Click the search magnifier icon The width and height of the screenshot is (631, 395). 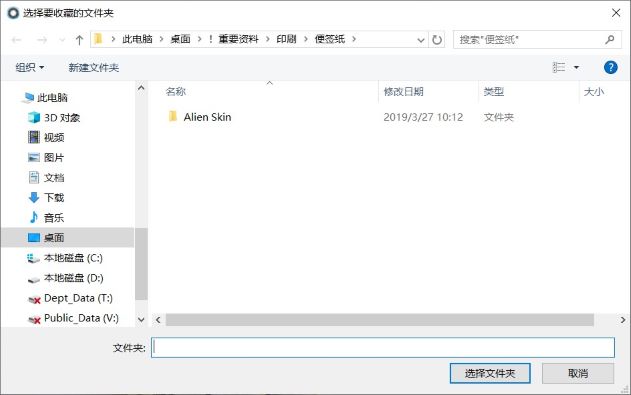610,39
